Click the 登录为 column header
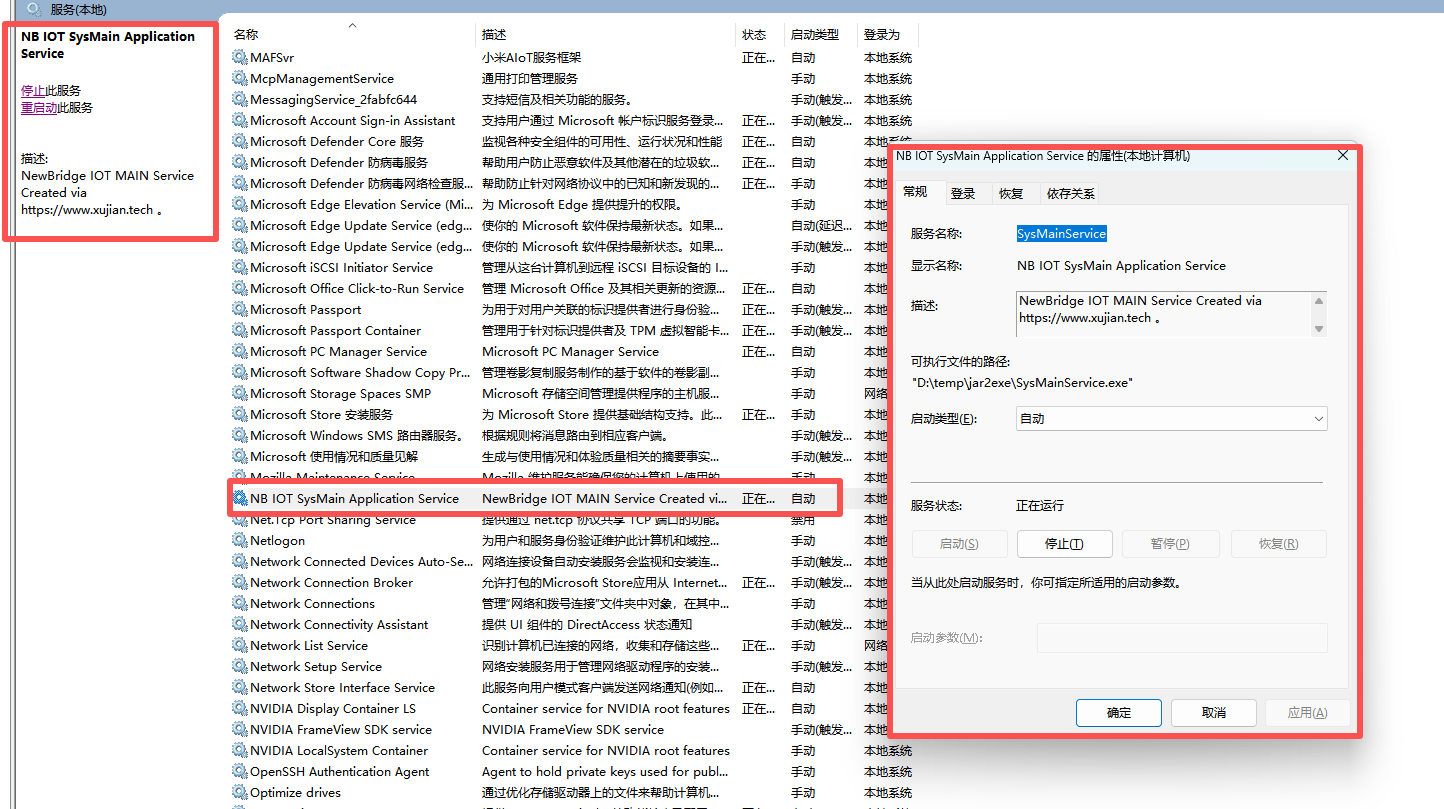Screen dimensions: 1444x809 888,34
